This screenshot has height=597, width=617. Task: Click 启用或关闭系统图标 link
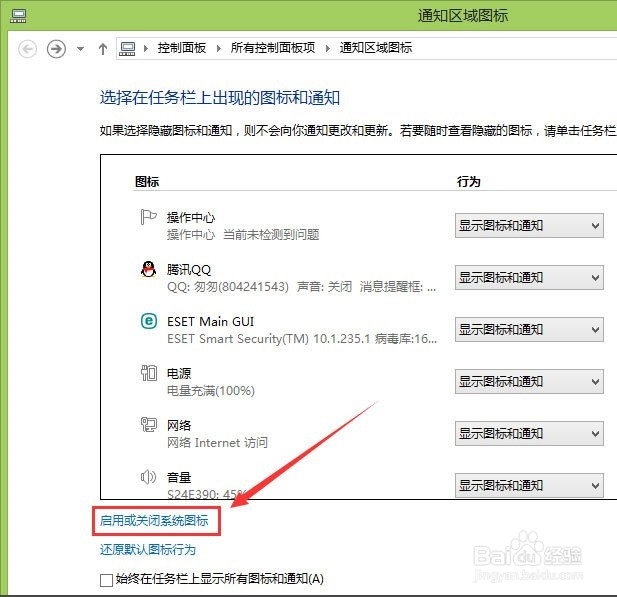(x=154, y=521)
